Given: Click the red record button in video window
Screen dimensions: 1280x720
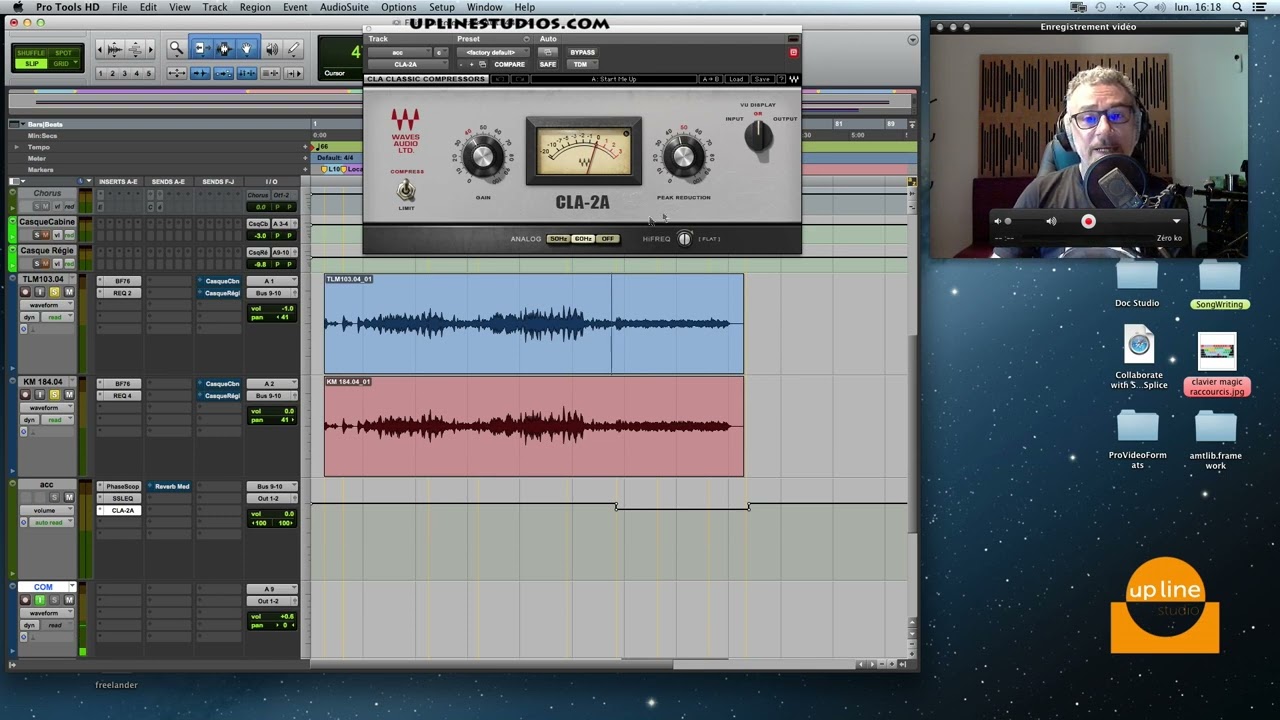Looking at the screenshot, I should [x=1088, y=221].
